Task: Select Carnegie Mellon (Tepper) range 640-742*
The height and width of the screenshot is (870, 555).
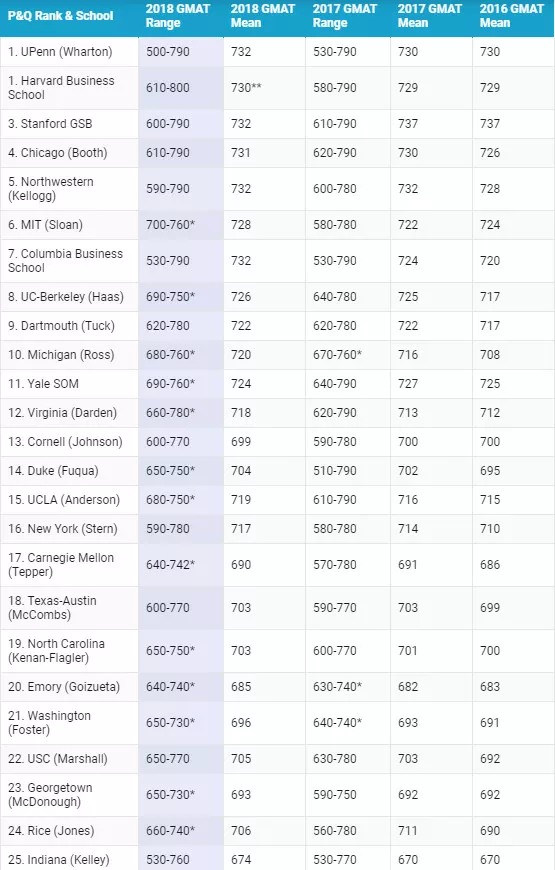Action: pos(170,564)
